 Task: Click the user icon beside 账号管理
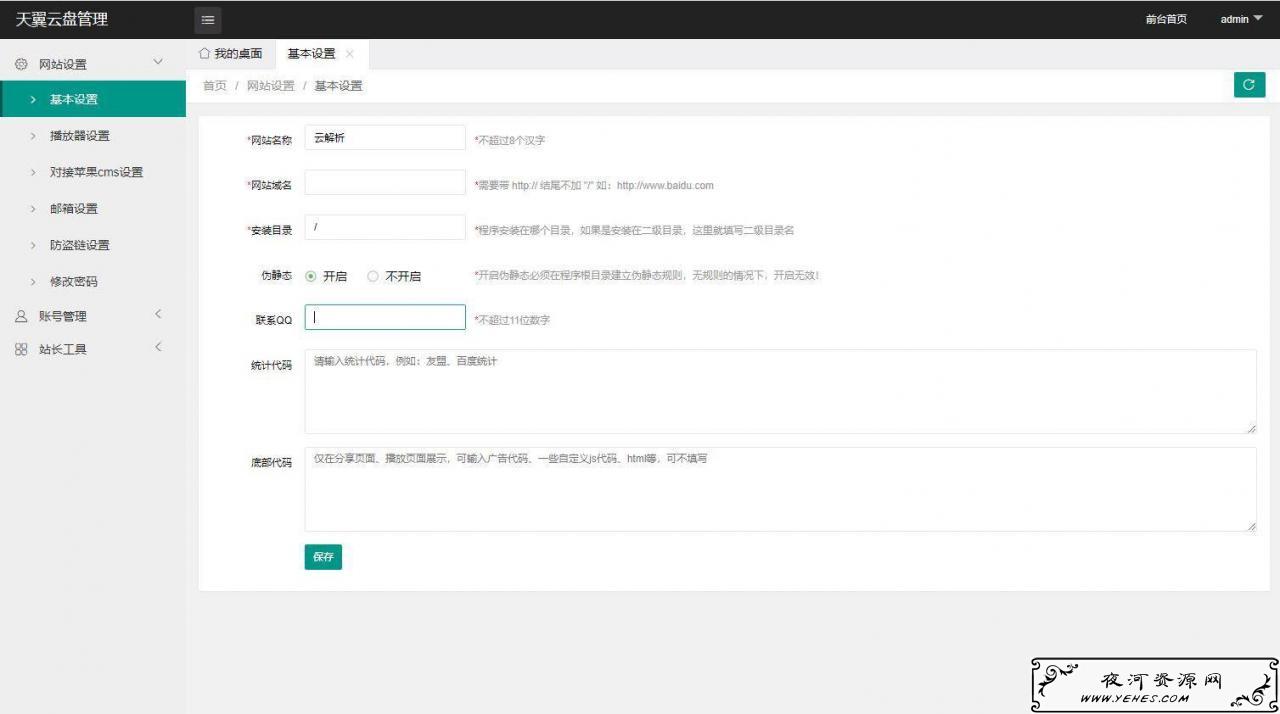click(21, 316)
